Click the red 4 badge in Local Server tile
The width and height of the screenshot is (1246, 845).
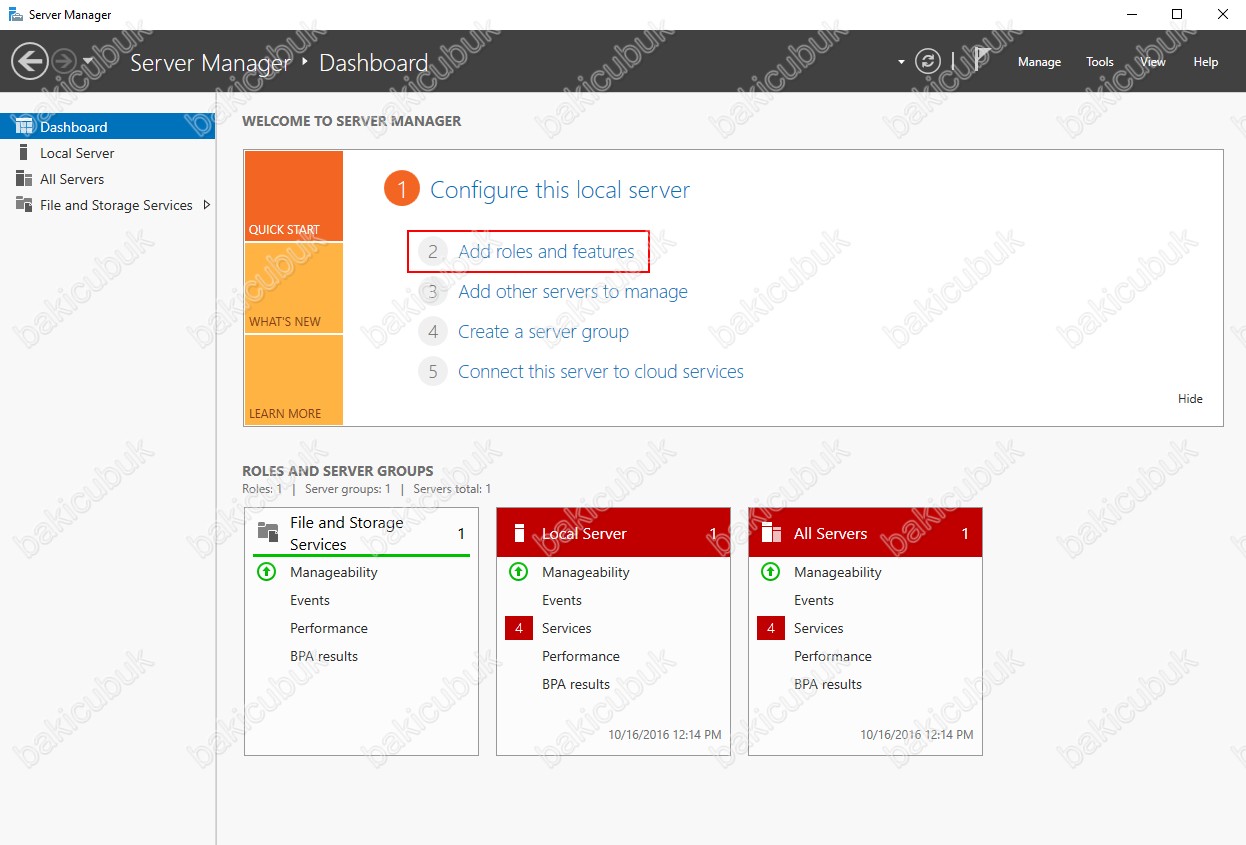519,628
